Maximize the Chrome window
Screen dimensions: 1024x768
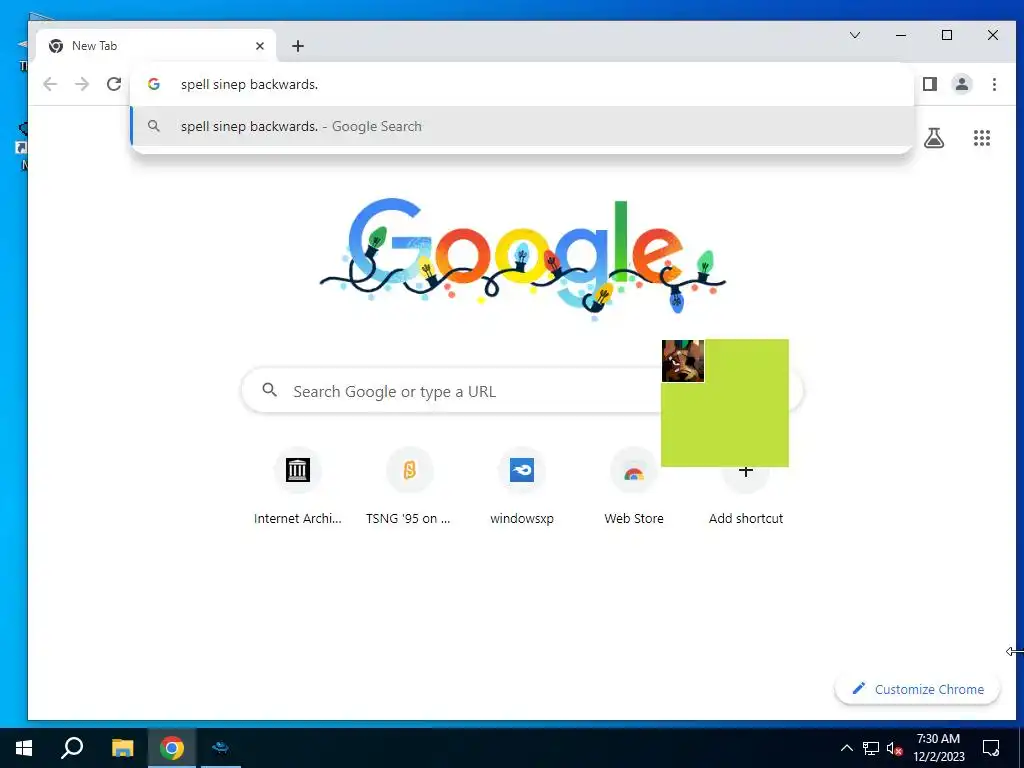point(947,35)
